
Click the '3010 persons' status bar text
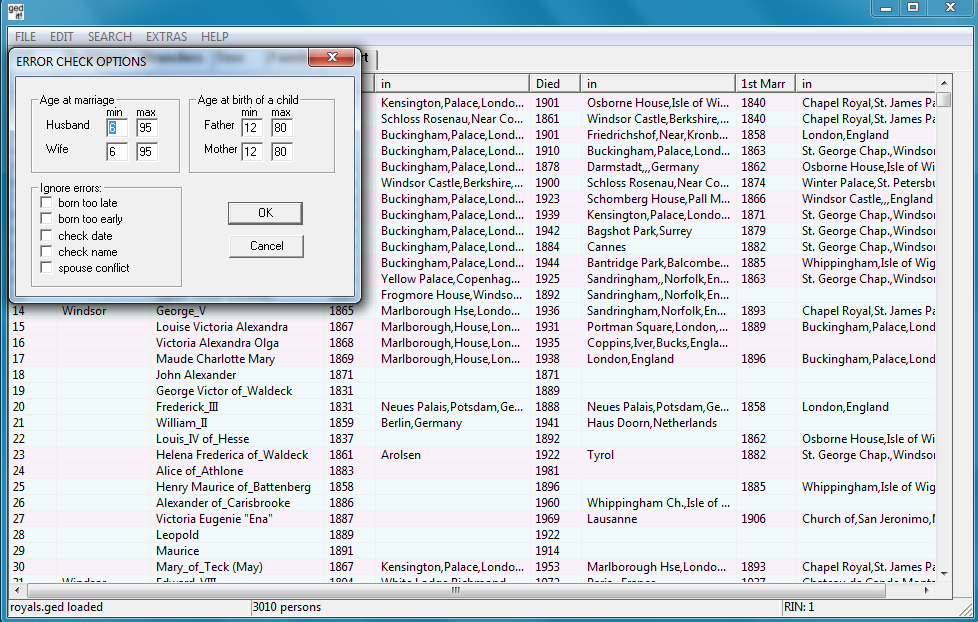point(287,607)
